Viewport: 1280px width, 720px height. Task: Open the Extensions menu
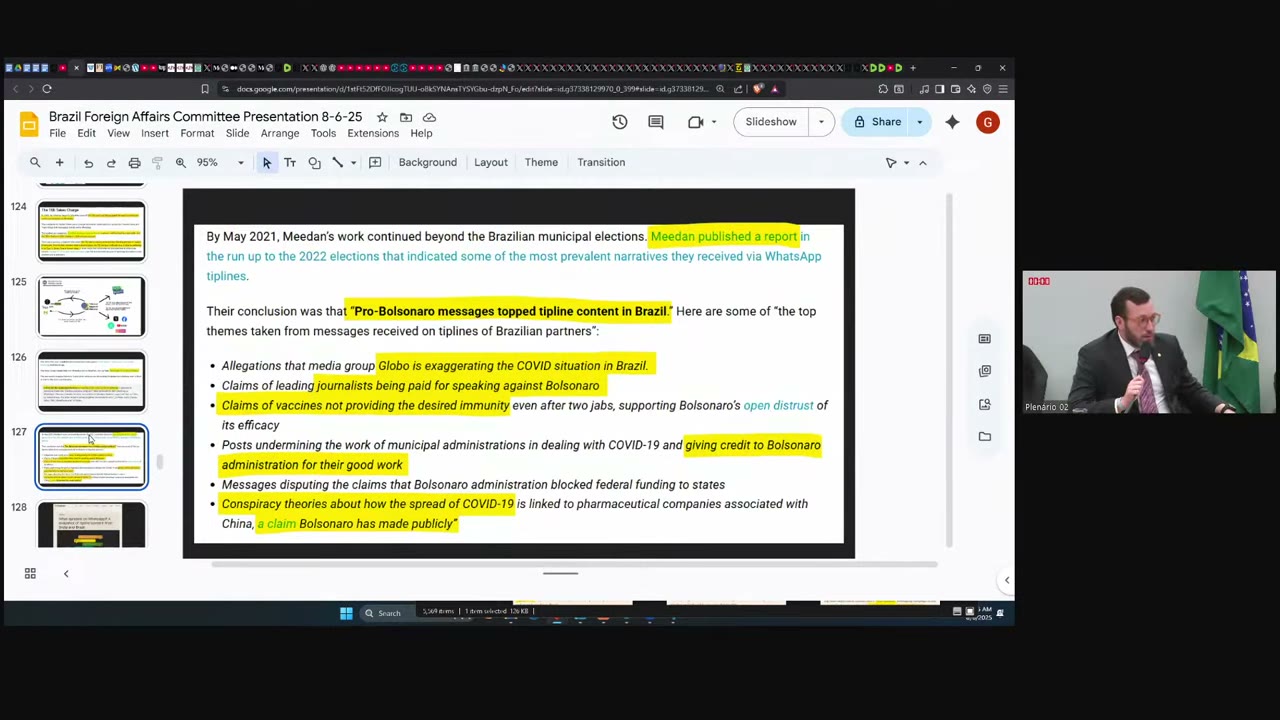pyautogui.click(x=373, y=134)
